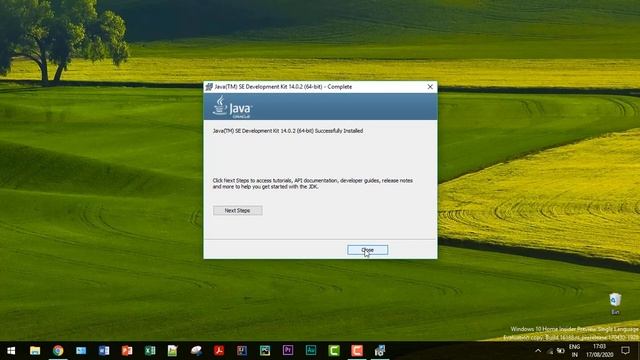Show hidden system tray icons
640x360 pixels.
[x=538, y=351]
